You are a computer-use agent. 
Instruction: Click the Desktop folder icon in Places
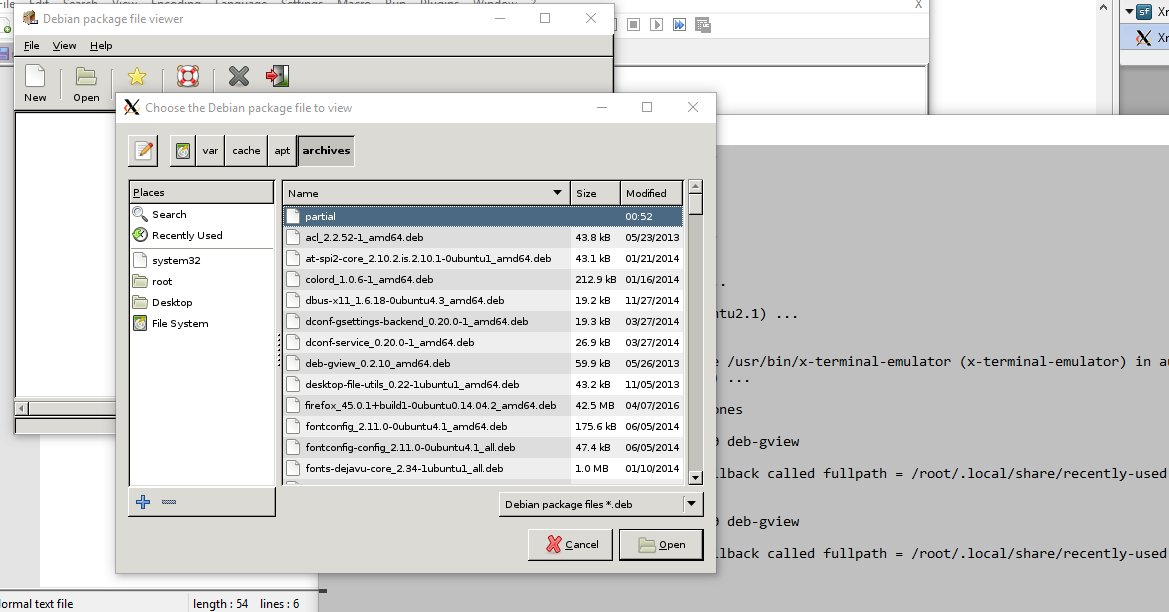tap(139, 302)
